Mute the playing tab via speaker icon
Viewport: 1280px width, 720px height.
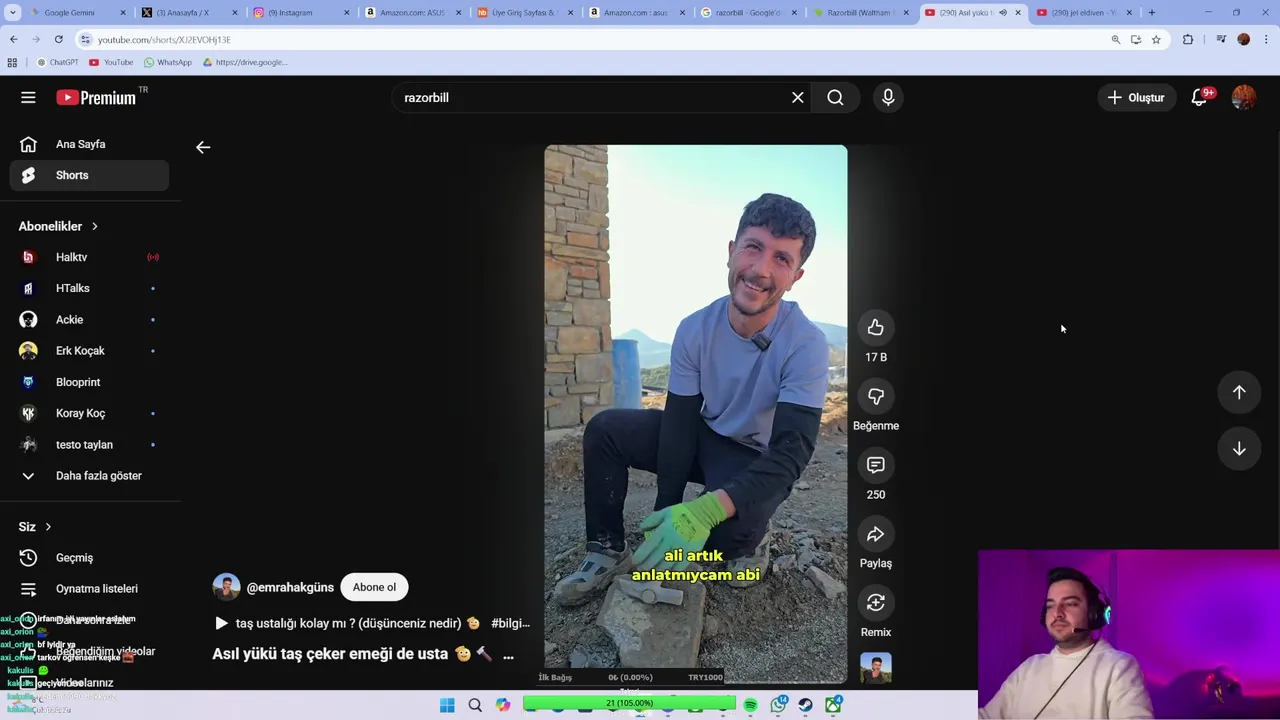pos(1002,13)
